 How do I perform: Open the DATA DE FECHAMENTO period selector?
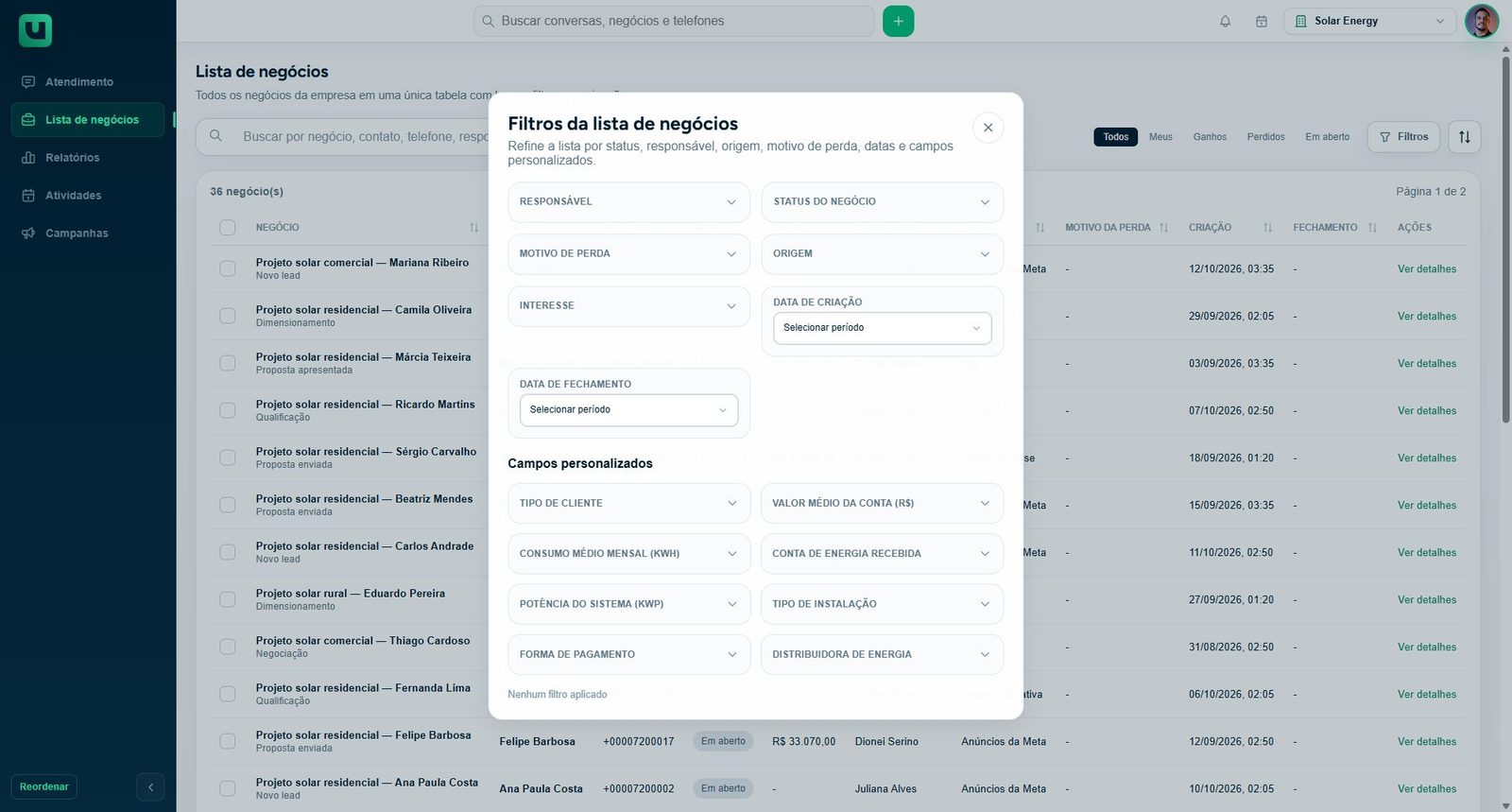[x=628, y=410]
